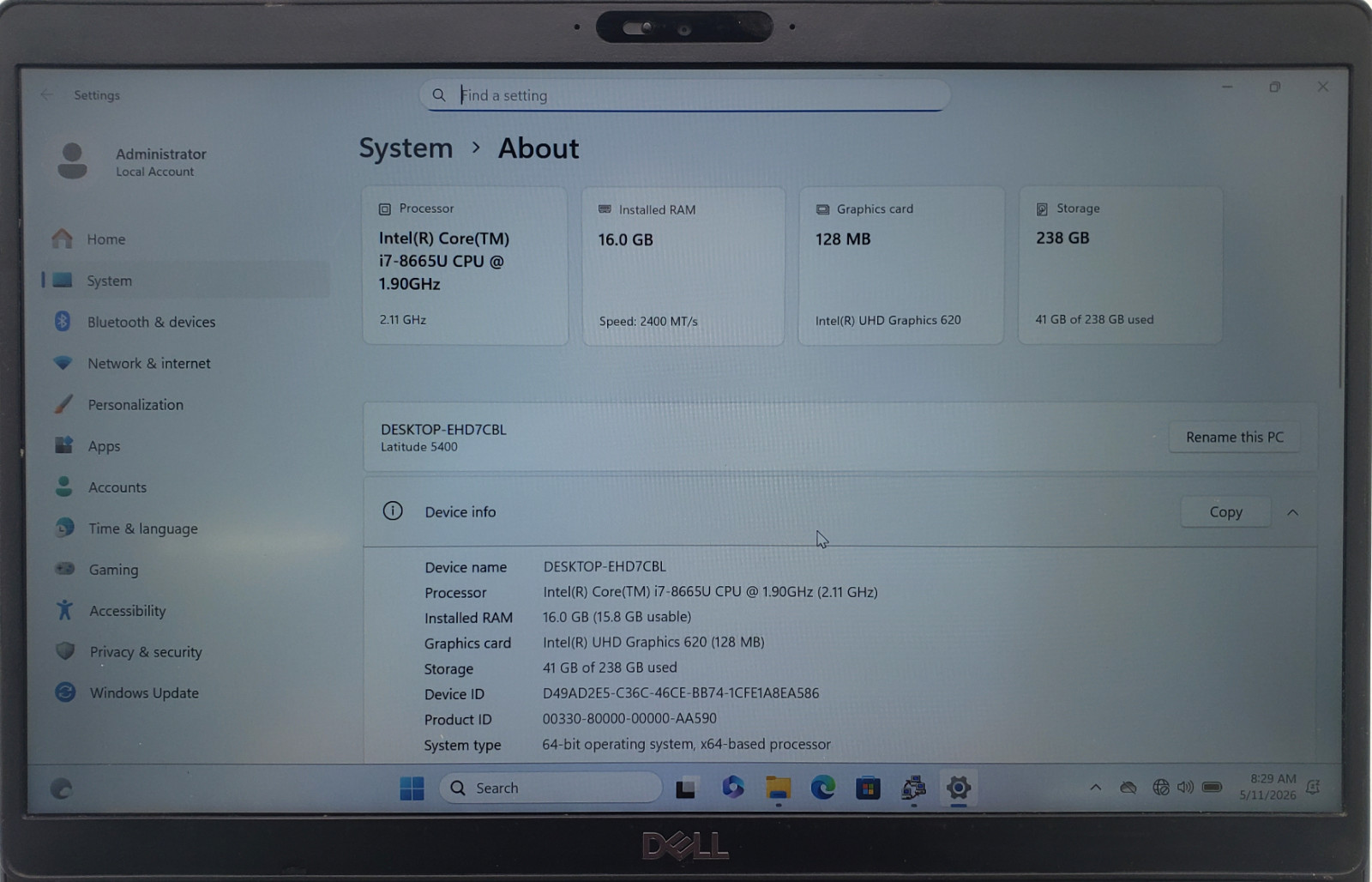Go back with the Settings back arrow

pos(46,95)
